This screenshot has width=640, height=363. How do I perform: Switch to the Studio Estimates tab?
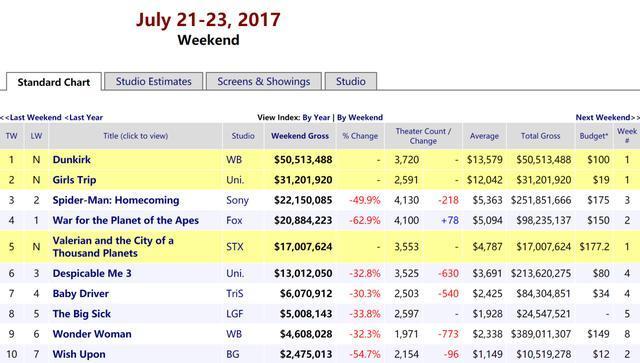click(x=153, y=81)
